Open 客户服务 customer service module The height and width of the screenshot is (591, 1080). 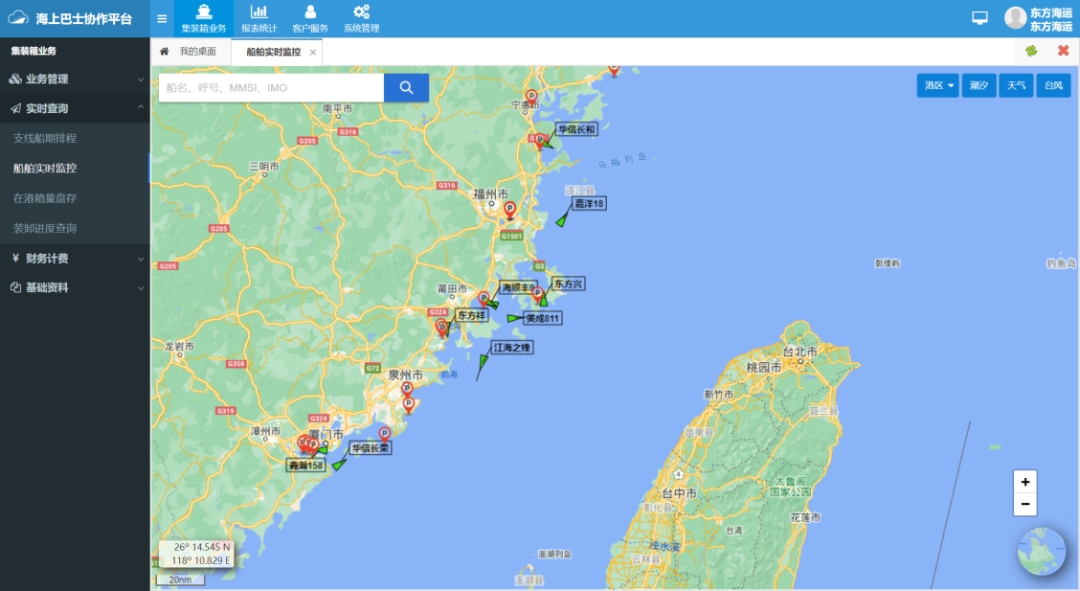[310, 19]
